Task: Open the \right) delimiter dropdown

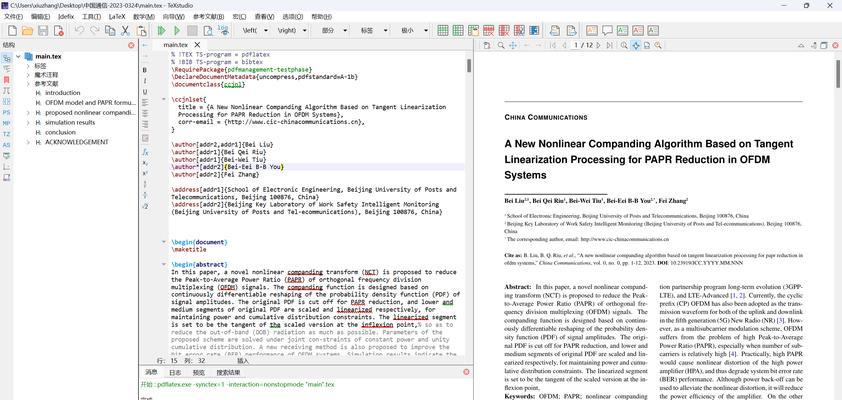Action: tap(304, 31)
